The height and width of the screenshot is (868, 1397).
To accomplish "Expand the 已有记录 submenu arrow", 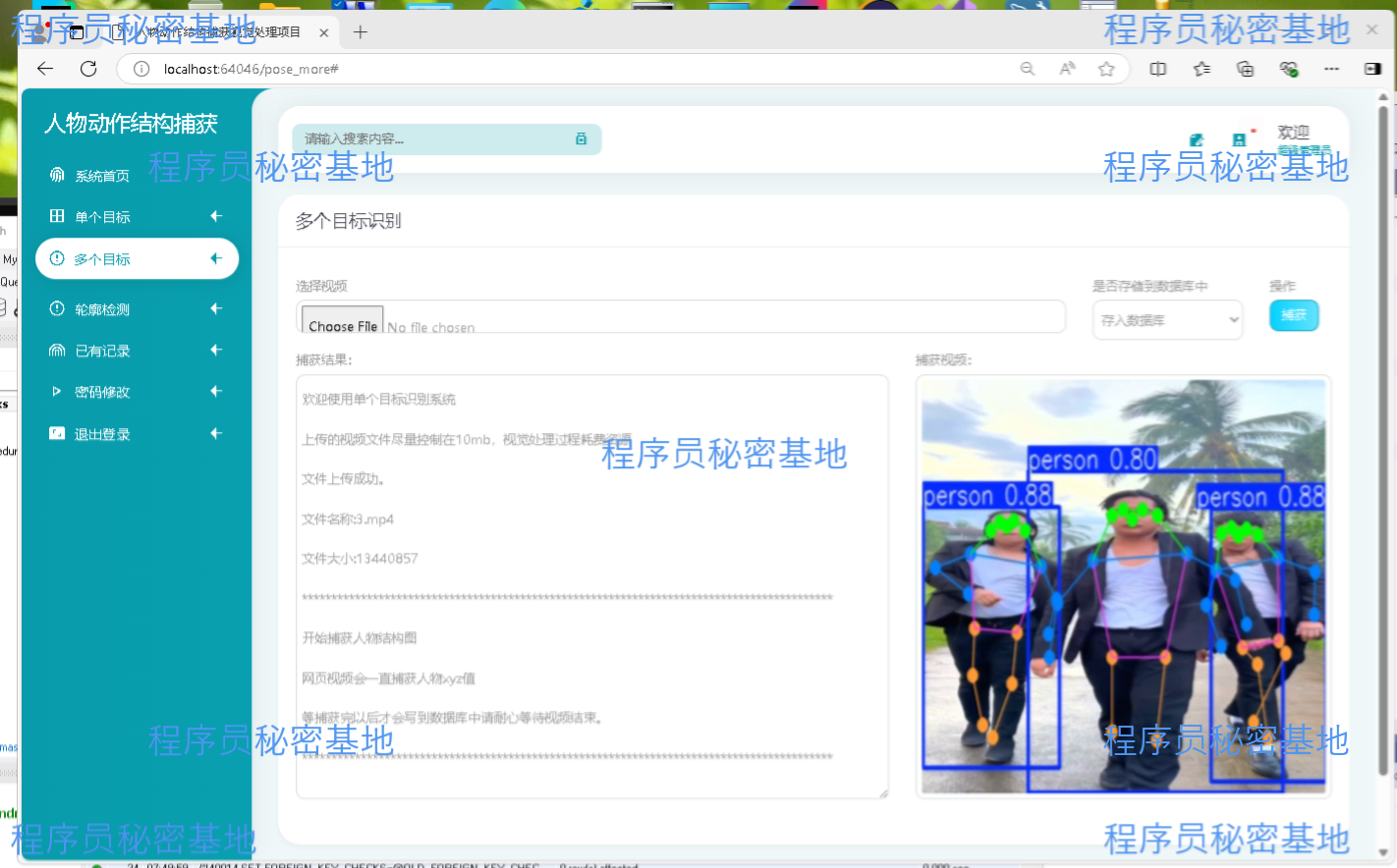I will click(x=216, y=350).
